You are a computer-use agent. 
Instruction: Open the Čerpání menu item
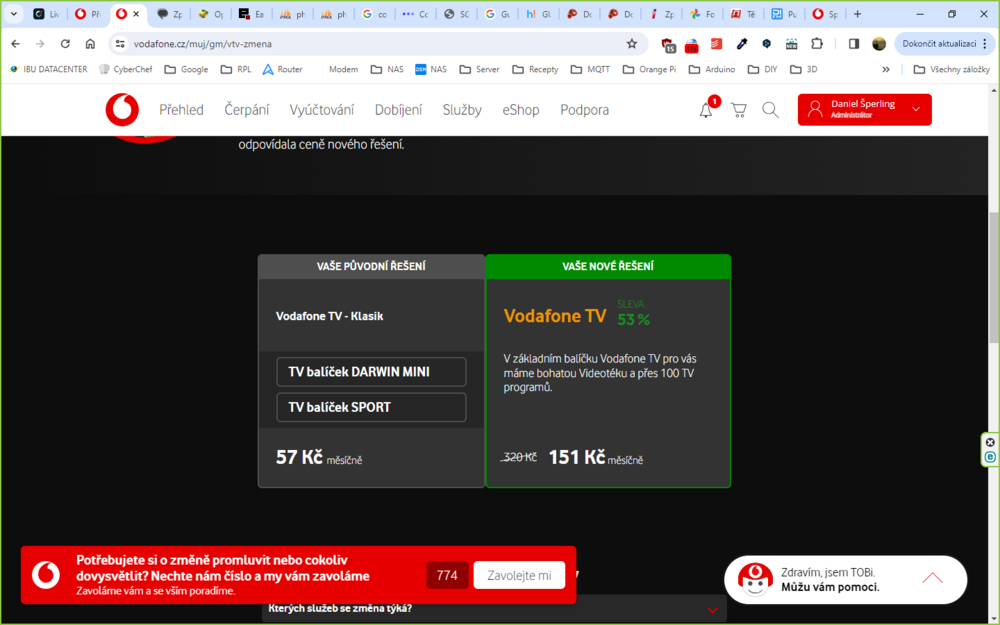coord(247,110)
